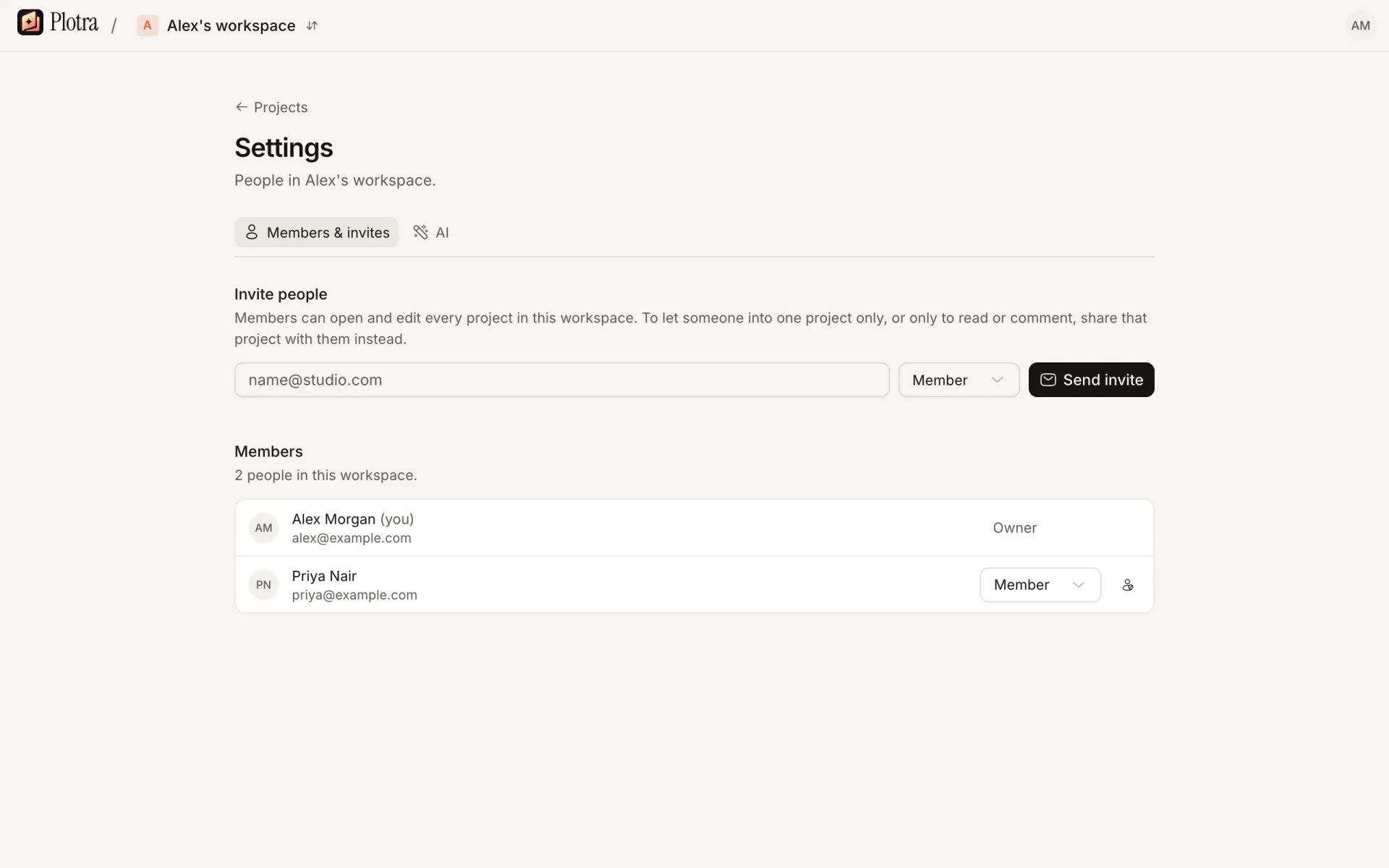Change Priya Nair's role dropdown
This screenshot has height=868, width=1389.
click(x=1040, y=584)
